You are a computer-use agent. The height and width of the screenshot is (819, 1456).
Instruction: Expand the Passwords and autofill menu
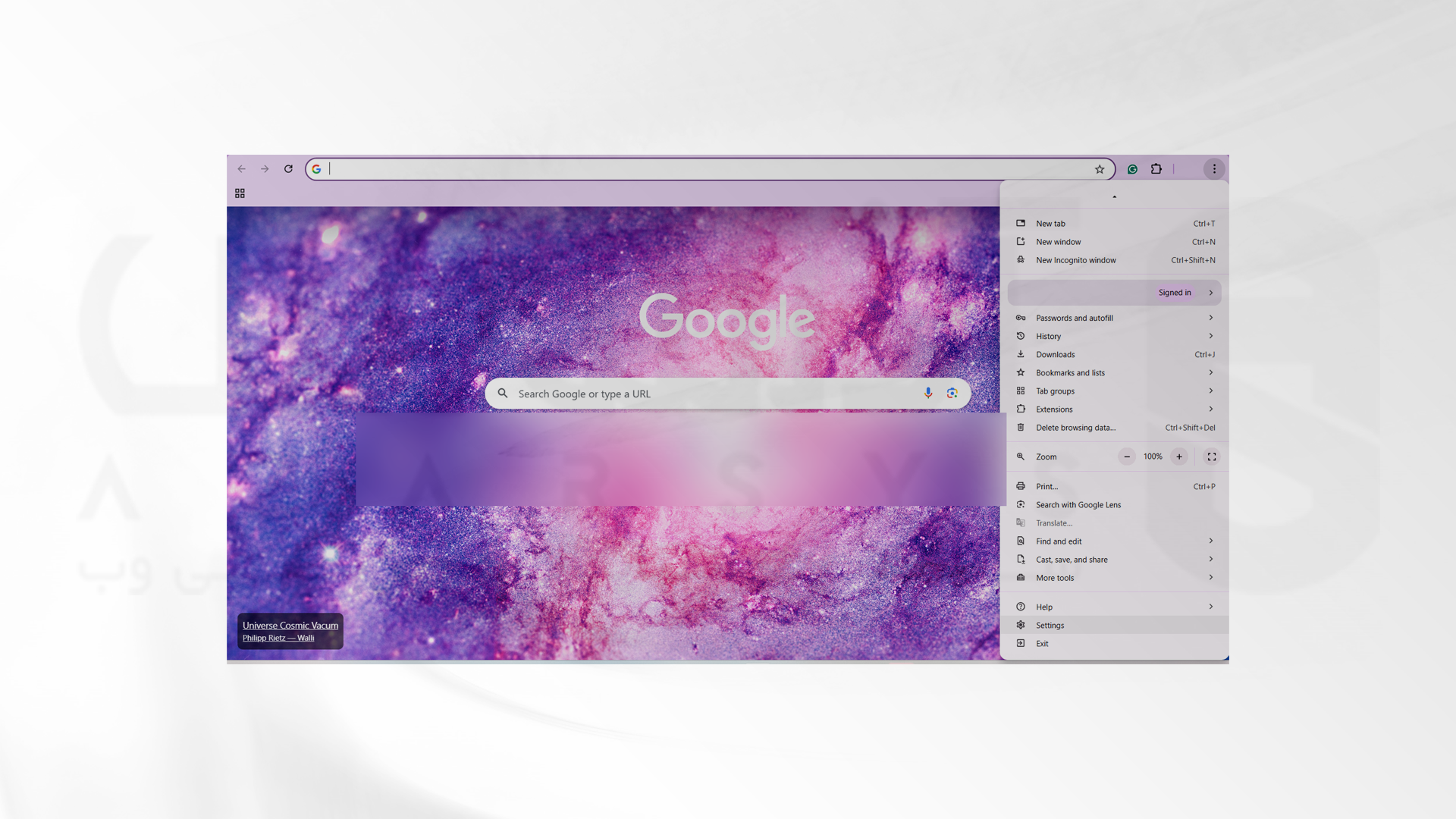click(x=1210, y=317)
